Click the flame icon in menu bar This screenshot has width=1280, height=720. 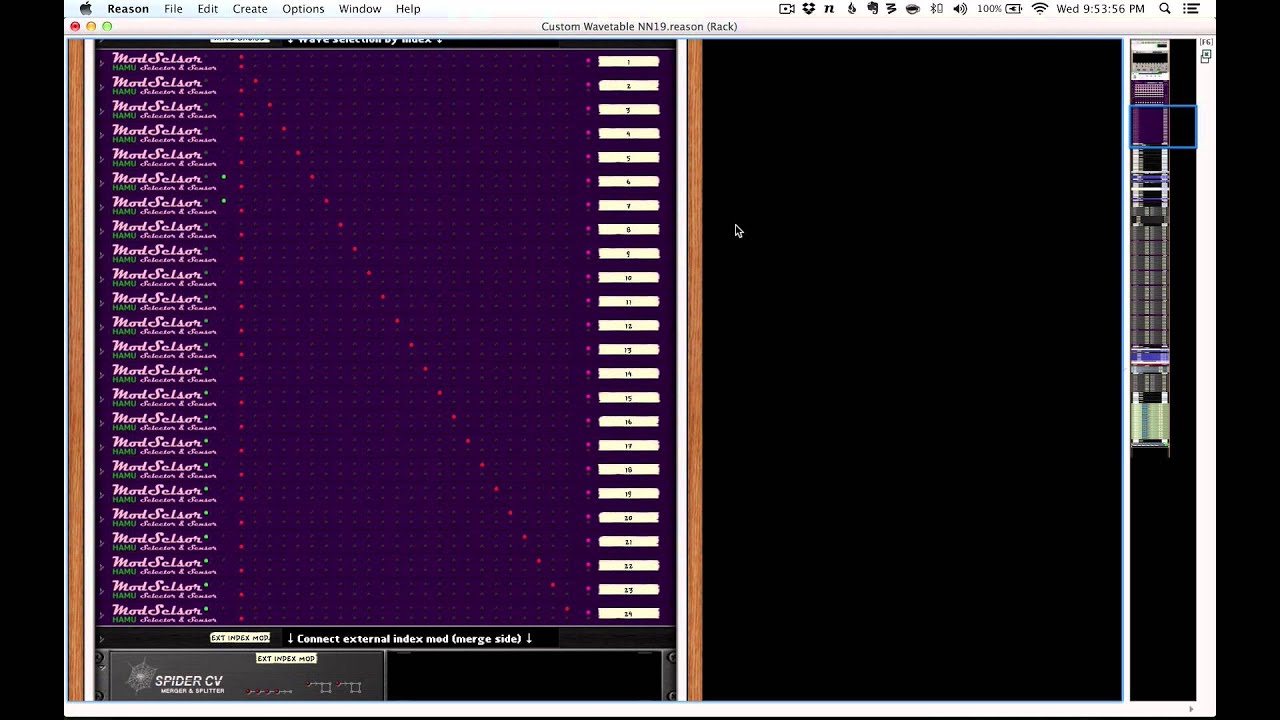(852, 8)
